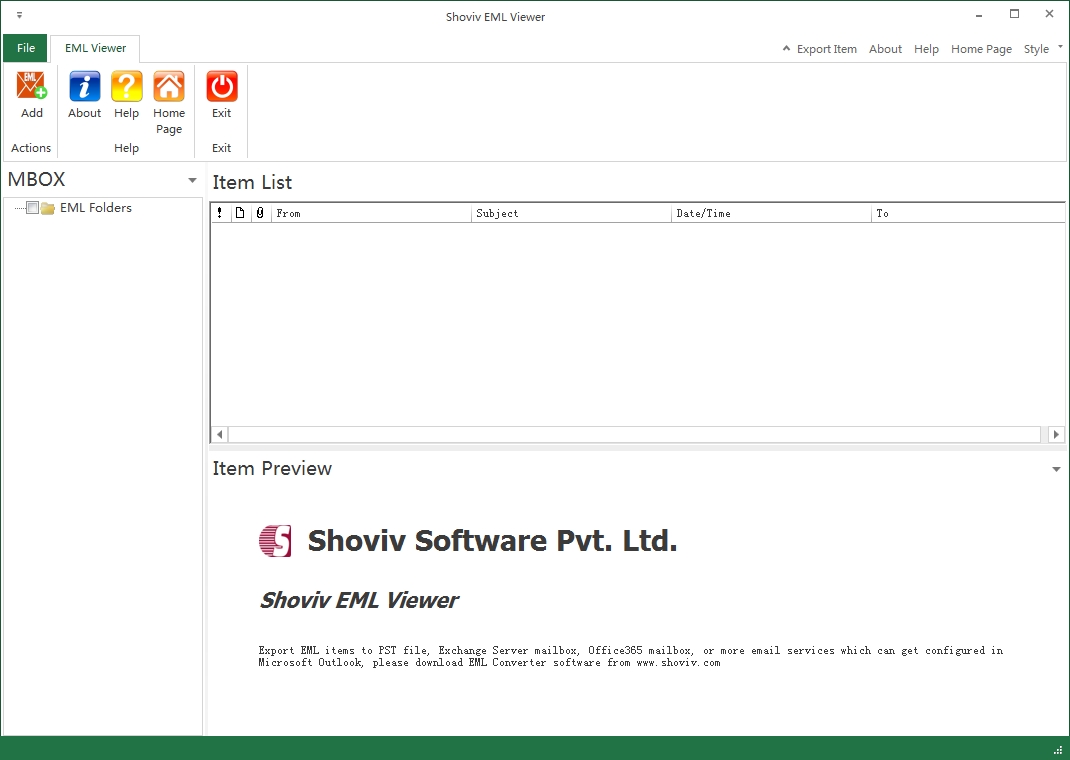Viewport: 1070px width, 760px height.
Task: Open the MBOX panel dropdown arrow
Action: pyautogui.click(x=192, y=180)
